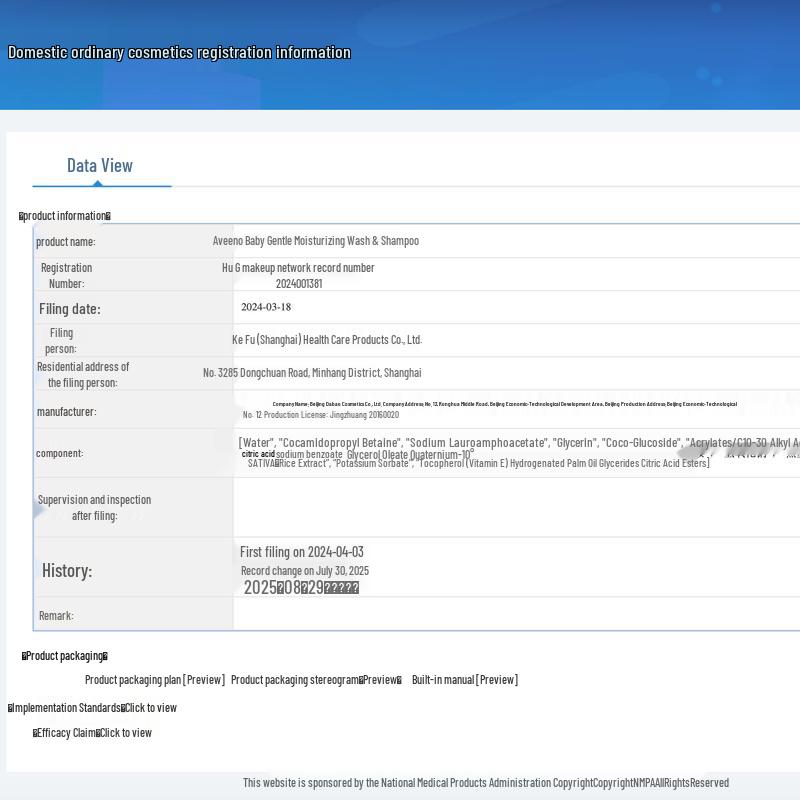Click filing person 'Ke Fu (Shanghai) Health Care Products Co., Ltd.'
This screenshot has height=800, width=800.
pyautogui.click(x=327, y=340)
